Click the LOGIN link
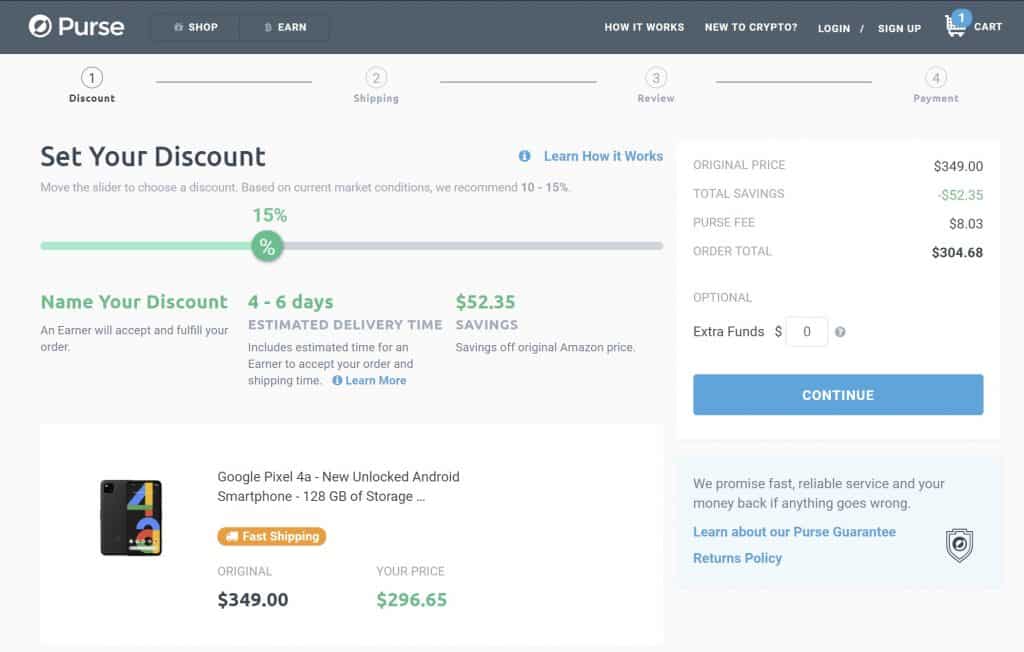 [x=833, y=28]
